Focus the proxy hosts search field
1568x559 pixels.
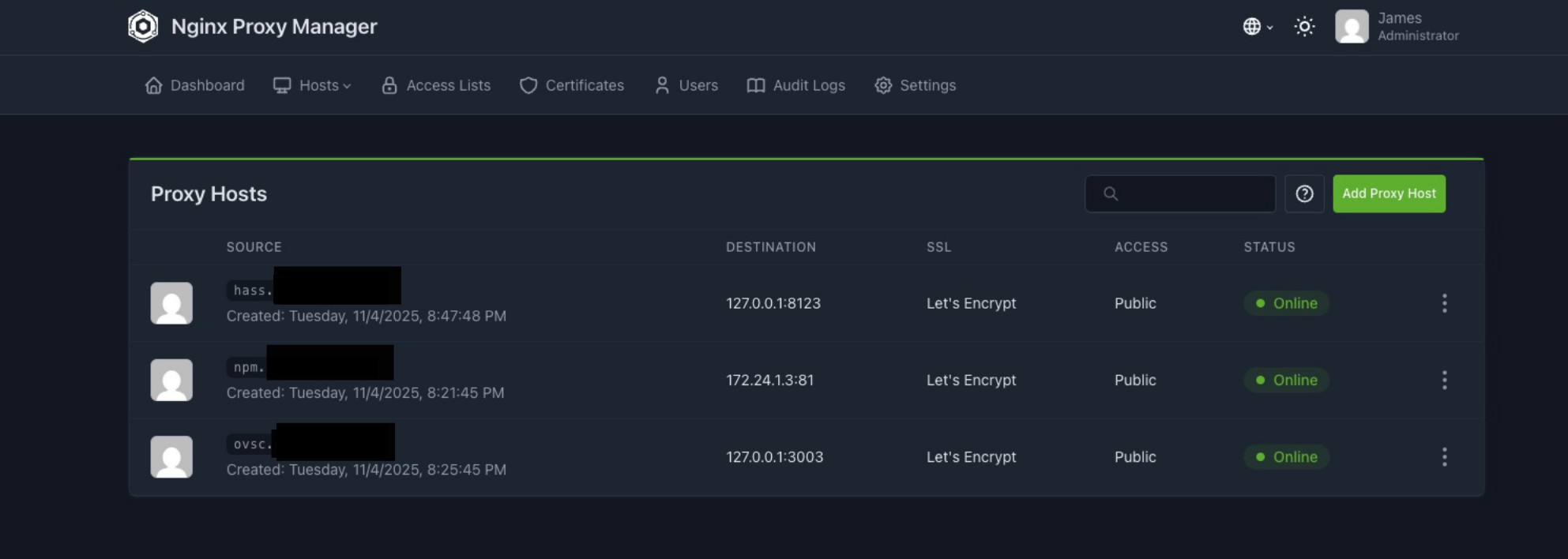coord(1180,193)
